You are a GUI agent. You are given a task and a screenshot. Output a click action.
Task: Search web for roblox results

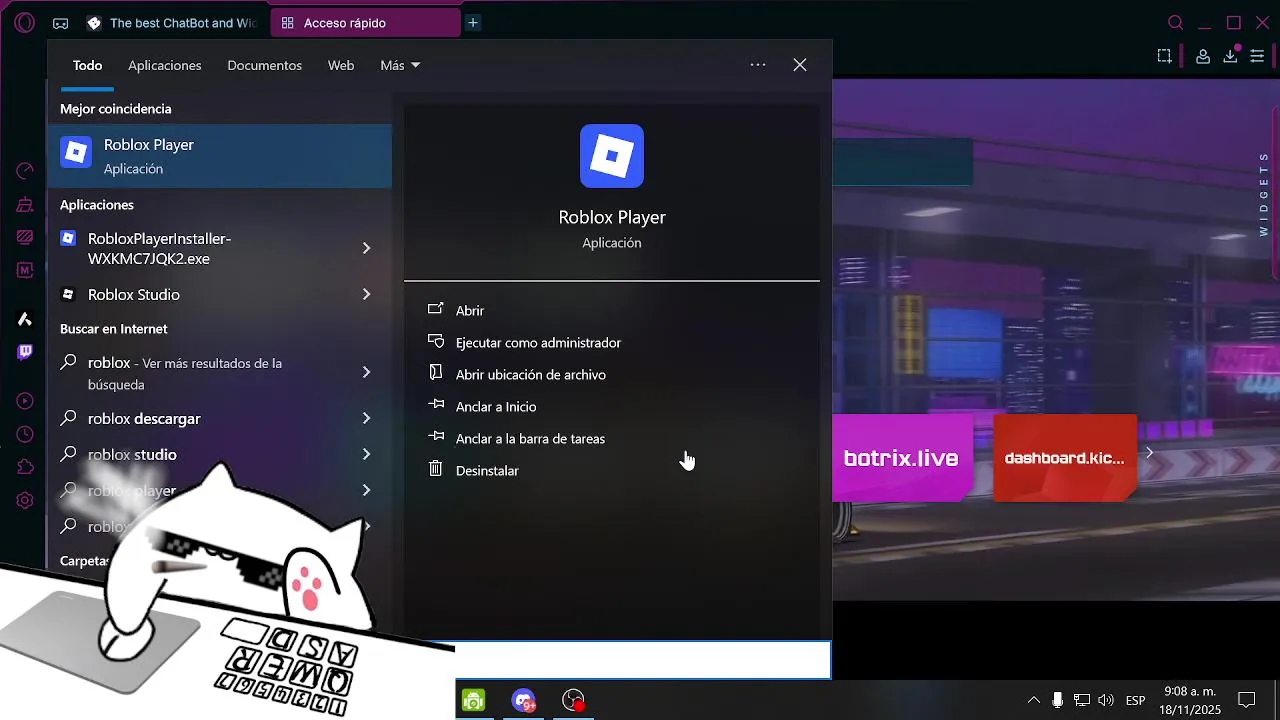pyautogui.click(x=195, y=373)
